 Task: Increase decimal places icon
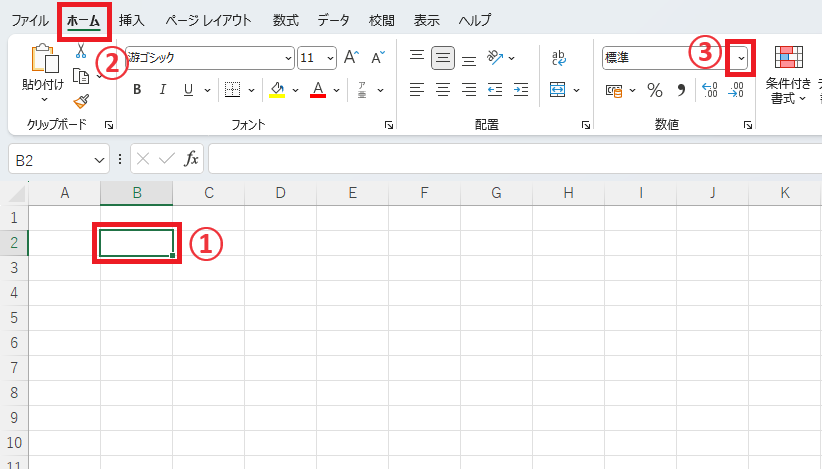pos(710,90)
